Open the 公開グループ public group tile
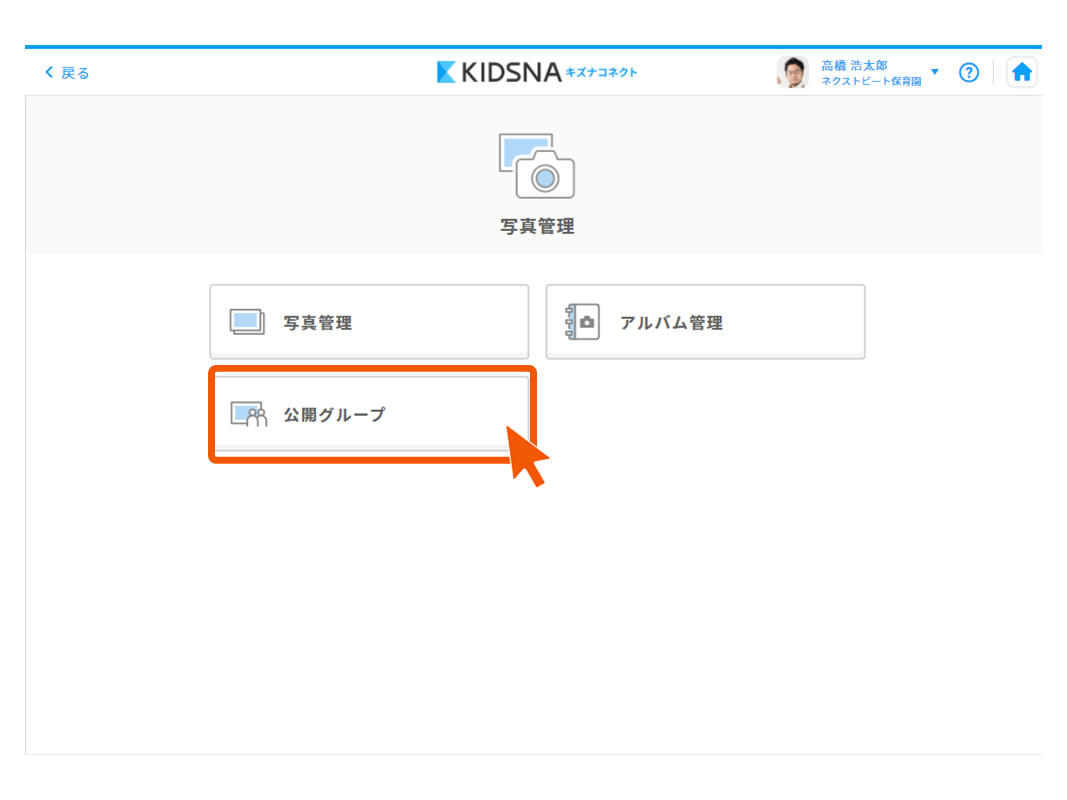This screenshot has height=800, width=1067. pos(369,414)
